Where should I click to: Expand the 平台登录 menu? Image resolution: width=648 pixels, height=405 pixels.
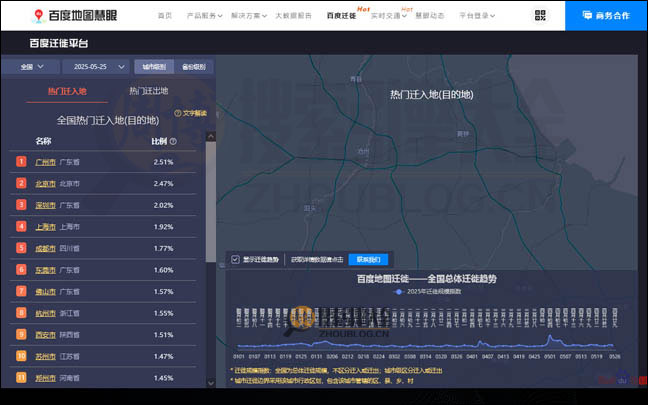click(x=477, y=16)
